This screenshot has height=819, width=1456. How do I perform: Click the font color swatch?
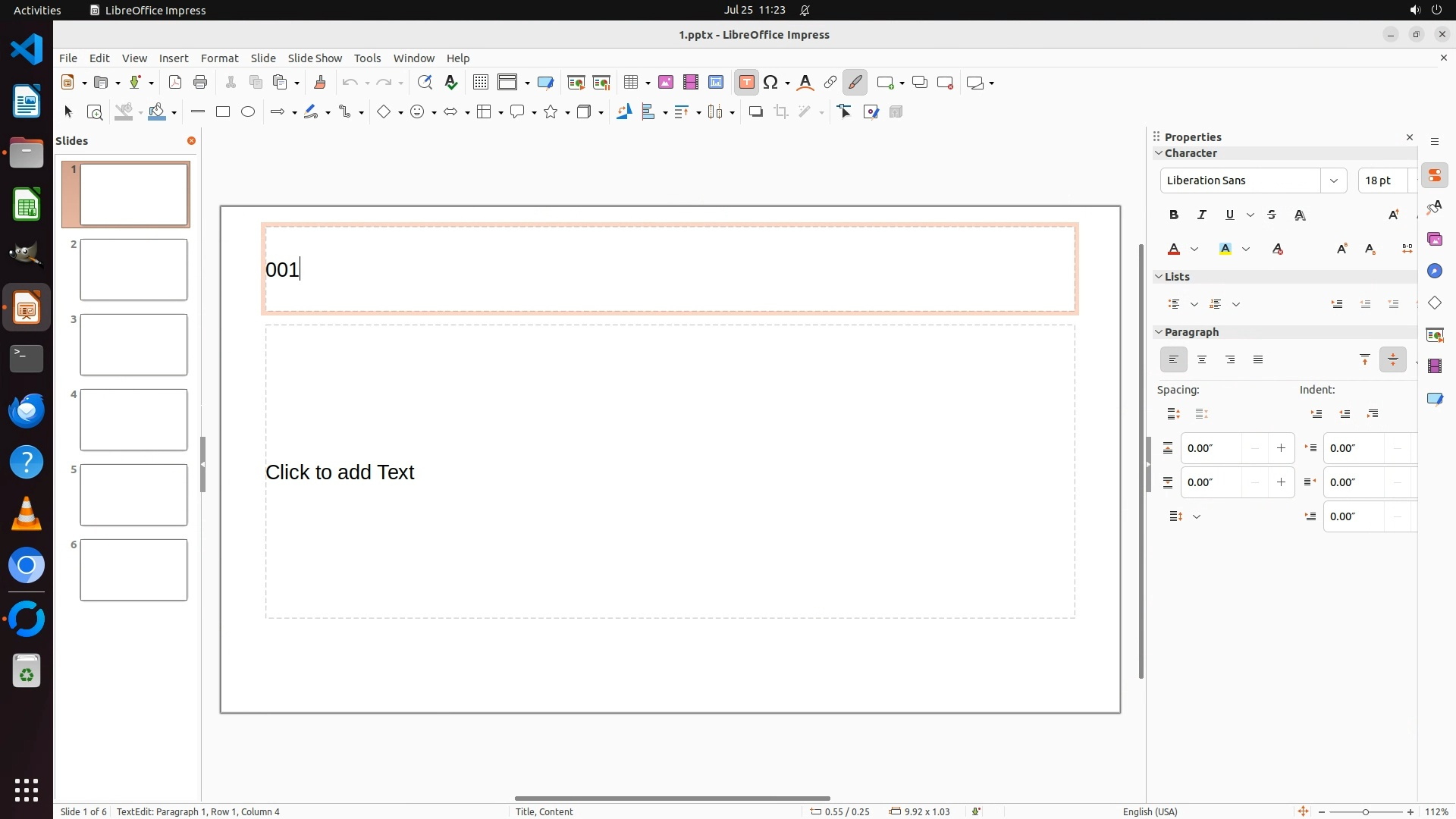[1175, 249]
